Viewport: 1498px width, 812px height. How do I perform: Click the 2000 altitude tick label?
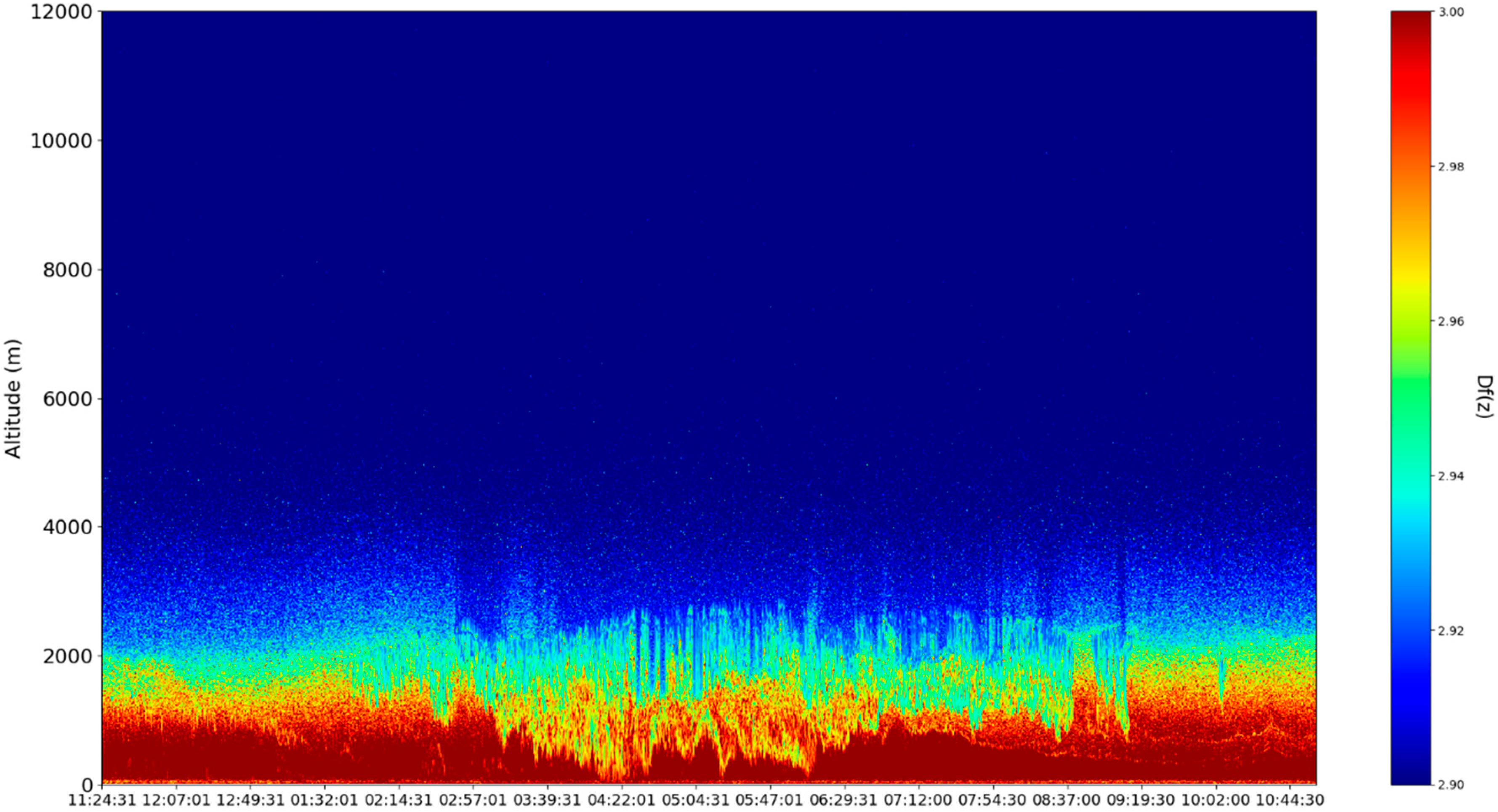click(67, 656)
